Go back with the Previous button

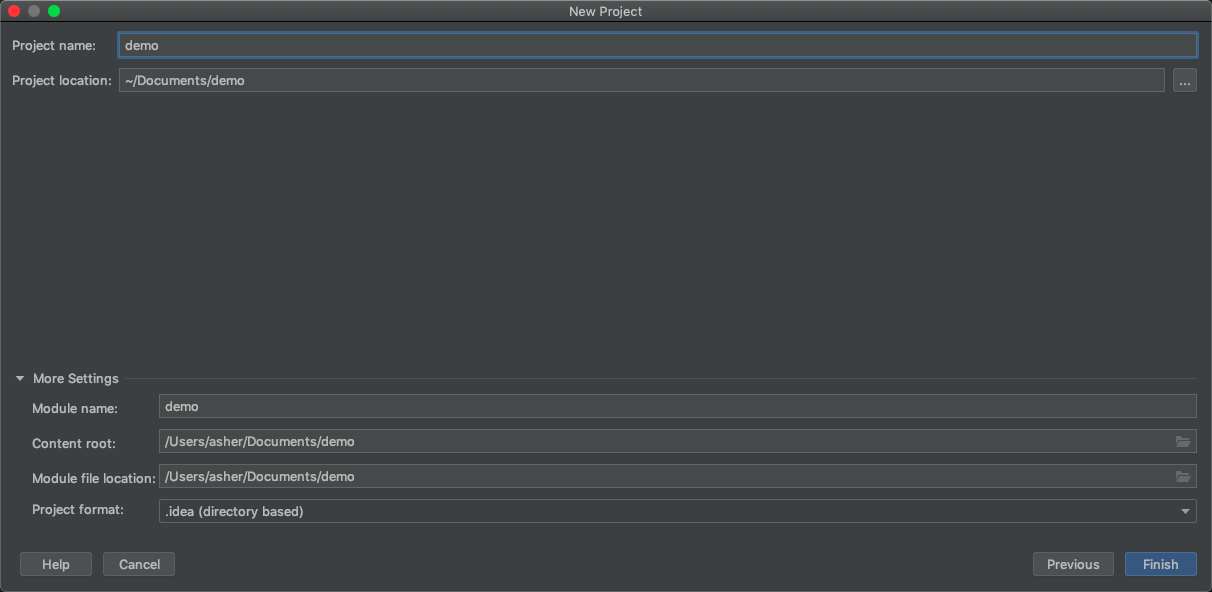(x=1073, y=564)
